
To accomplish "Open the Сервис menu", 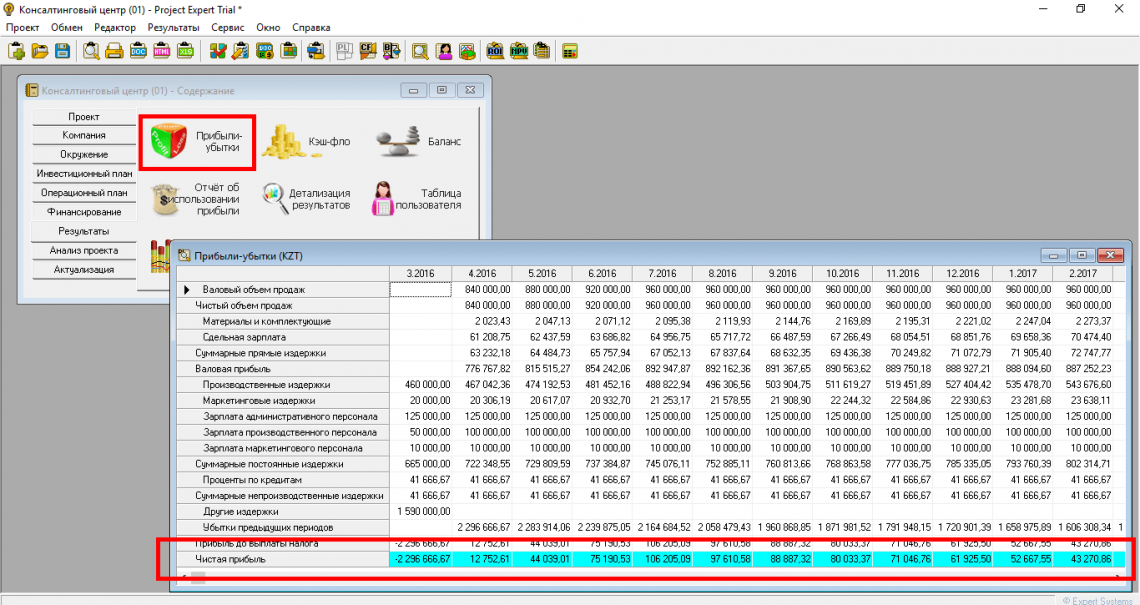I will click(x=227, y=28).
